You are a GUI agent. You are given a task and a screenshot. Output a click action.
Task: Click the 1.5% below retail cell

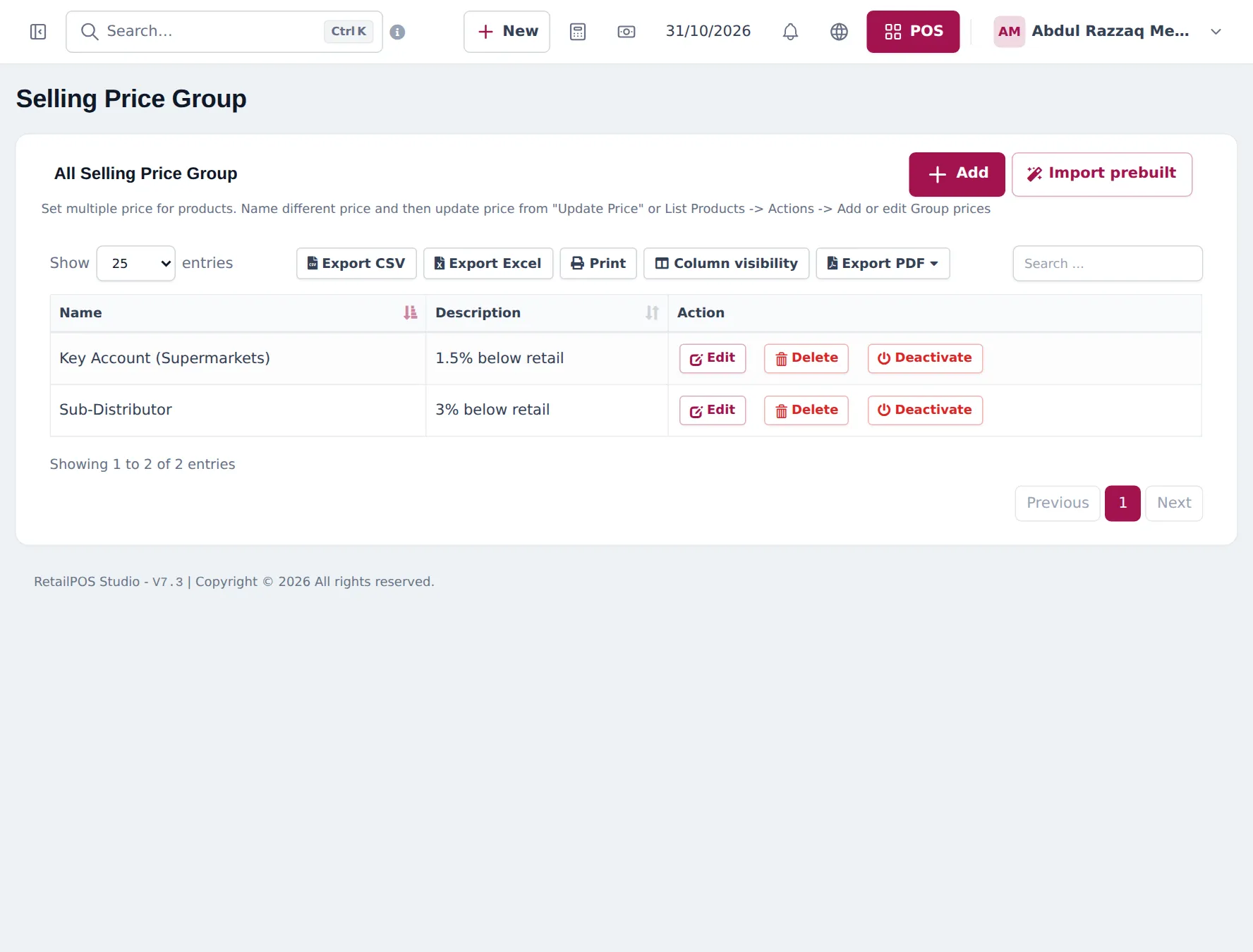[547, 358]
